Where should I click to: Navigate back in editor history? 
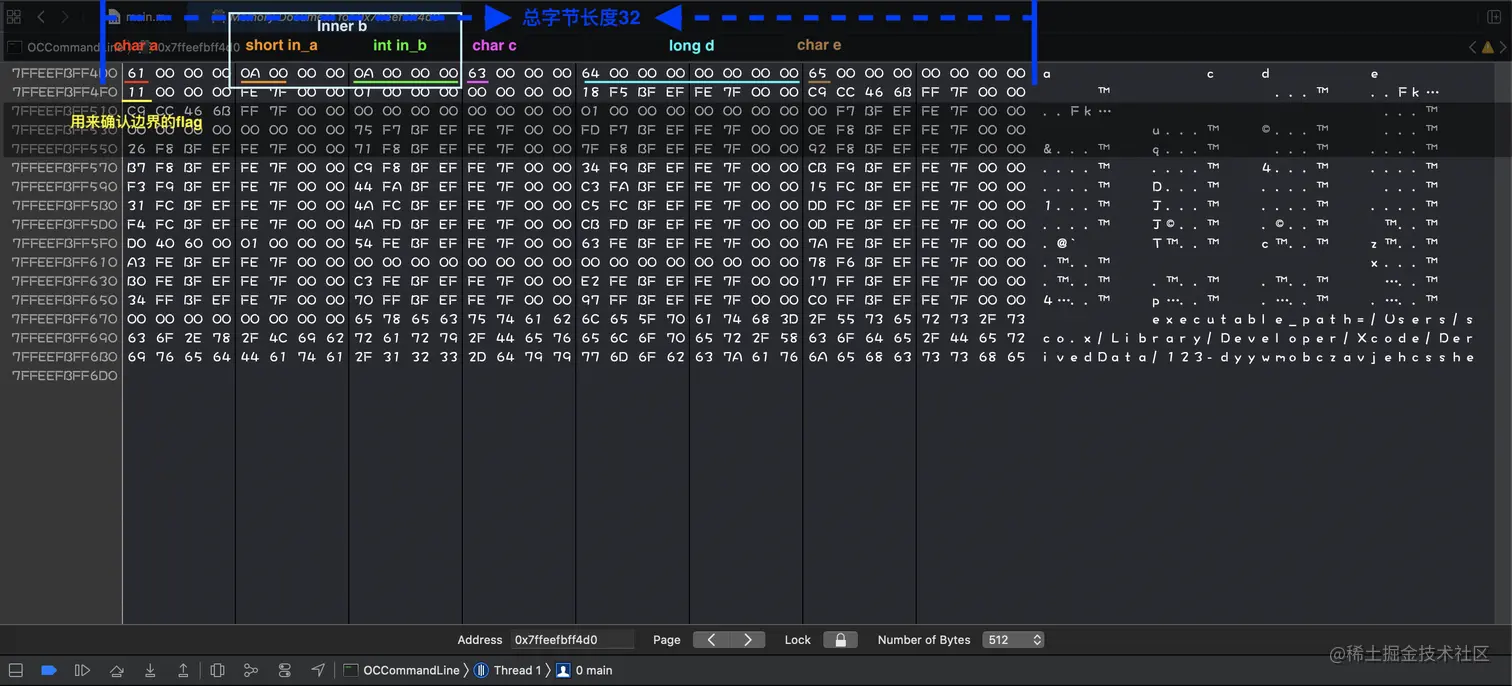41,17
